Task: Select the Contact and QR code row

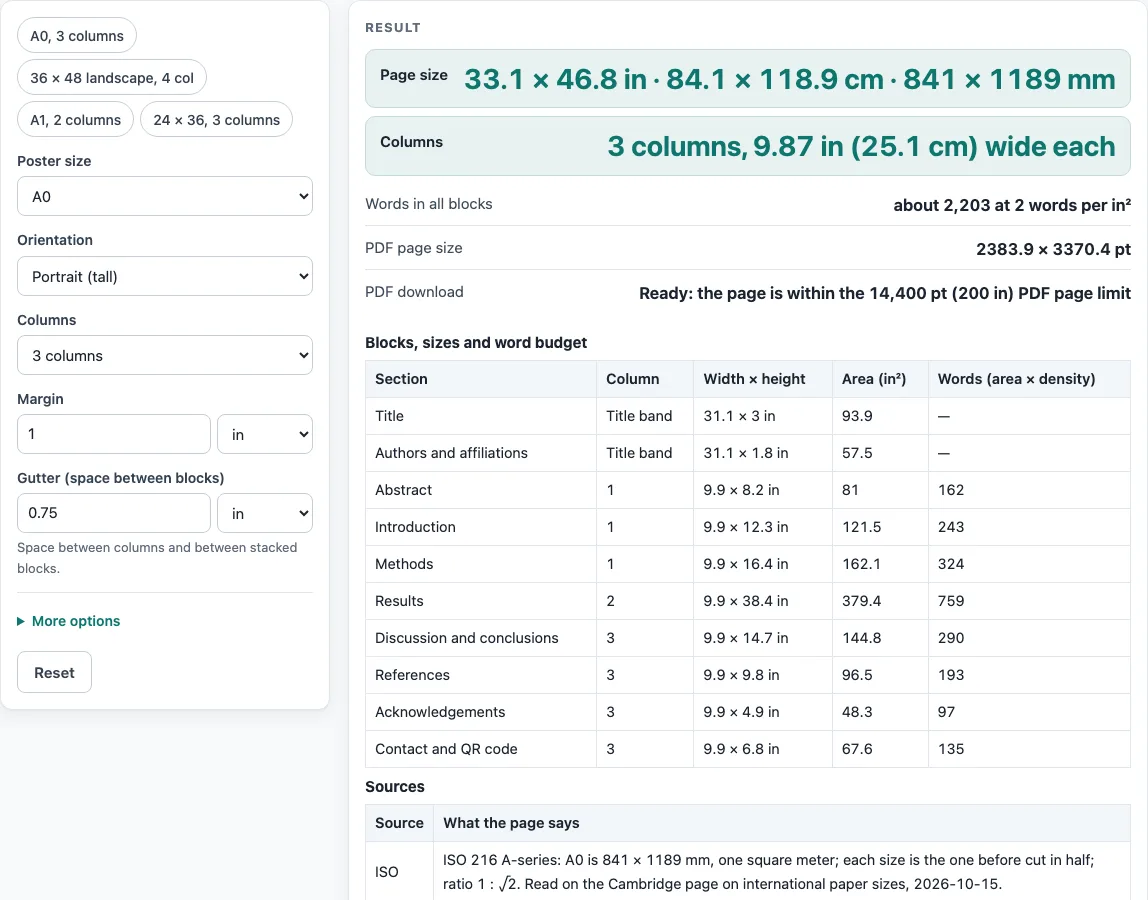Action: coord(748,749)
